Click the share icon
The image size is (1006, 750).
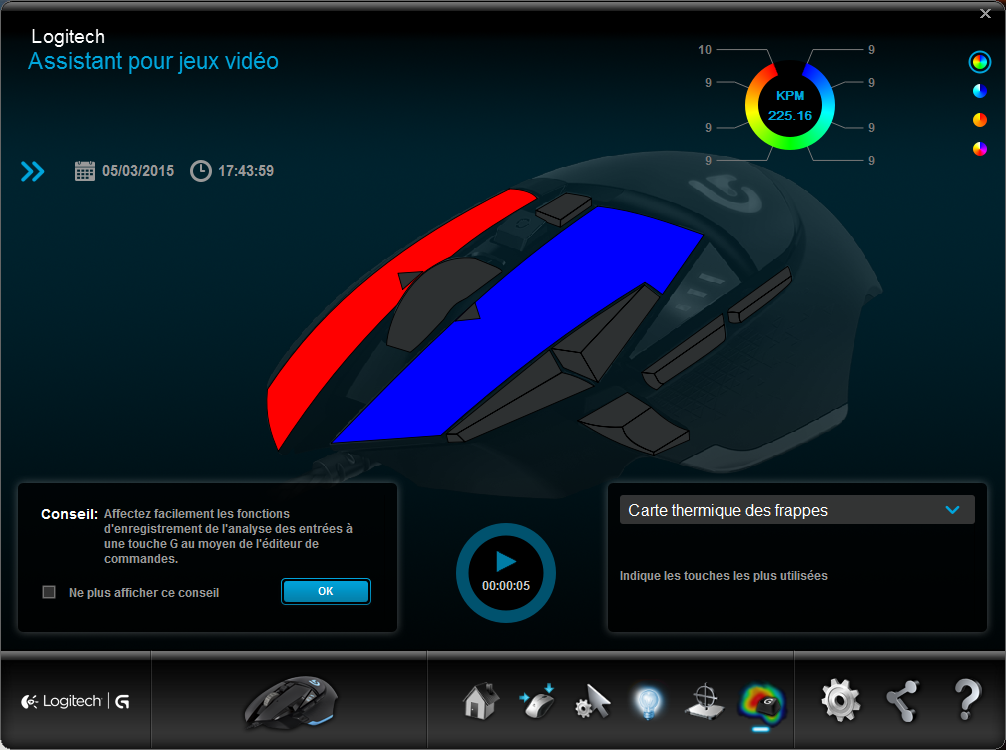[902, 701]
